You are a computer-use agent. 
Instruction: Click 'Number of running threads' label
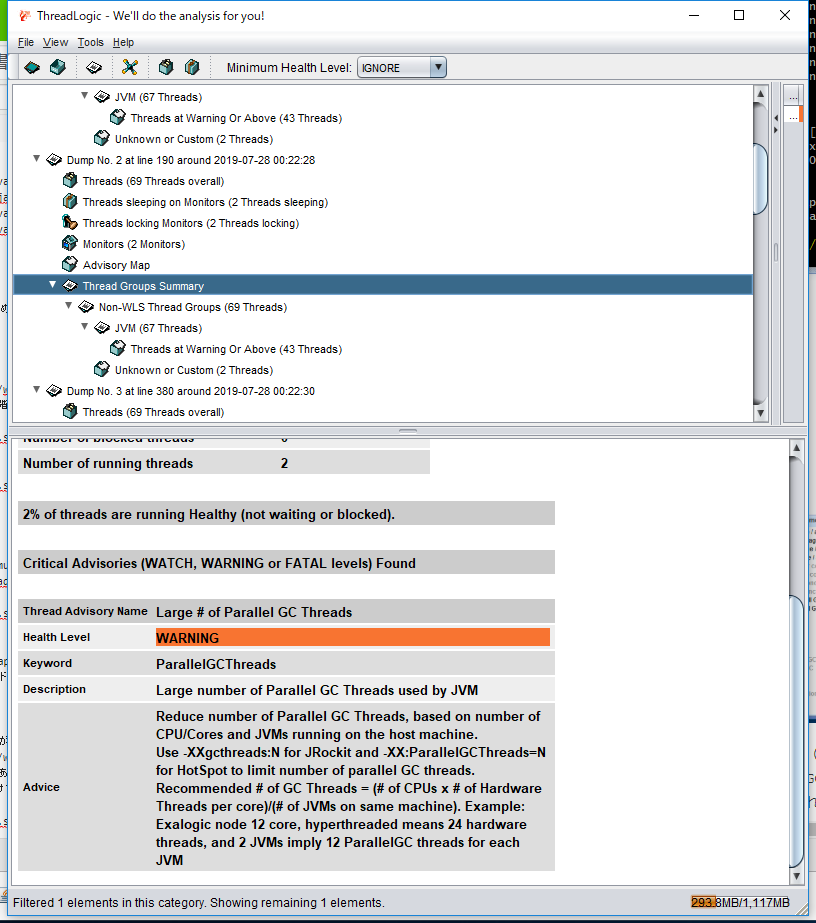(108, 463)
